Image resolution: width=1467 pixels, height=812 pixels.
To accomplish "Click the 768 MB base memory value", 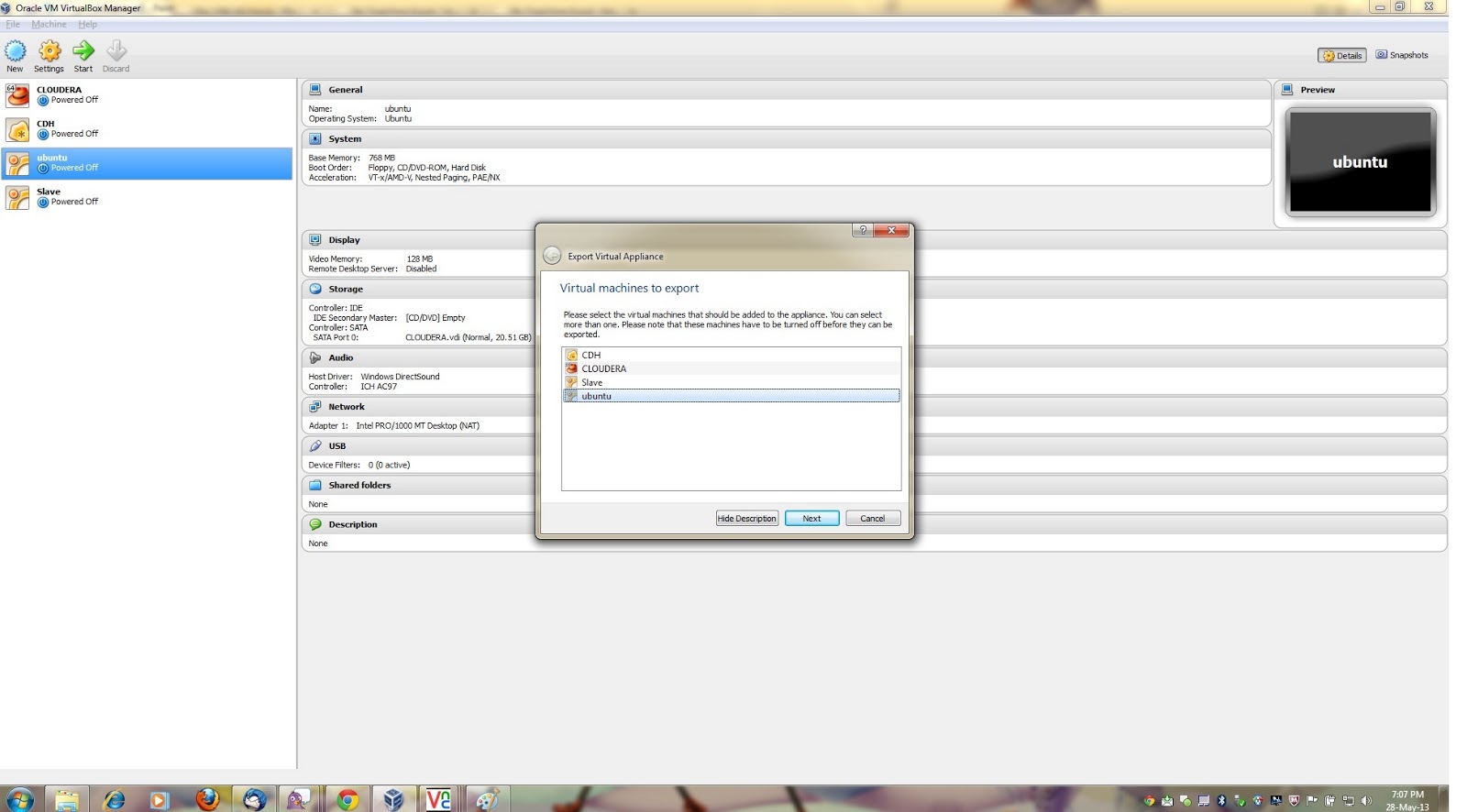I will tap(381, 158).
